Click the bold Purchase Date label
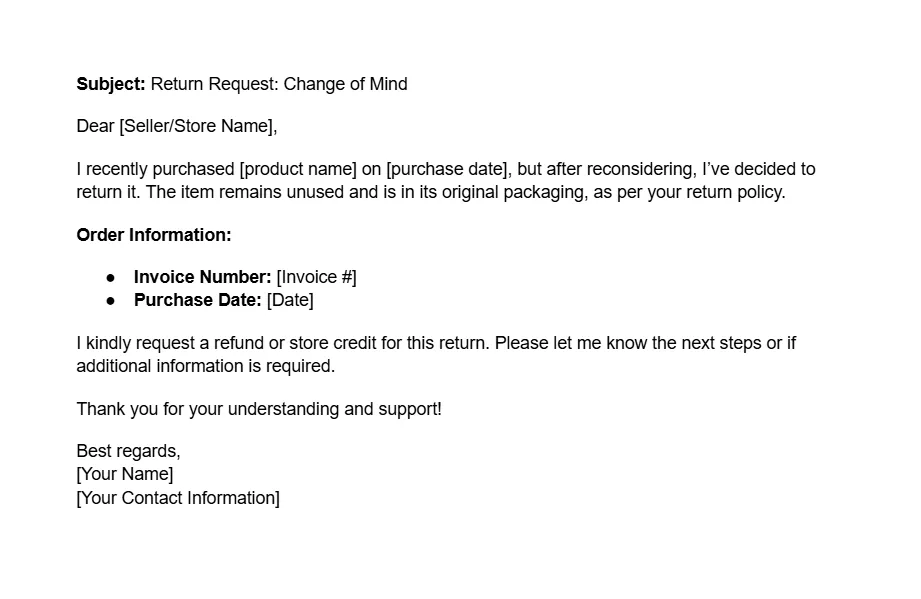921x599 pixels. coord(198,300)
